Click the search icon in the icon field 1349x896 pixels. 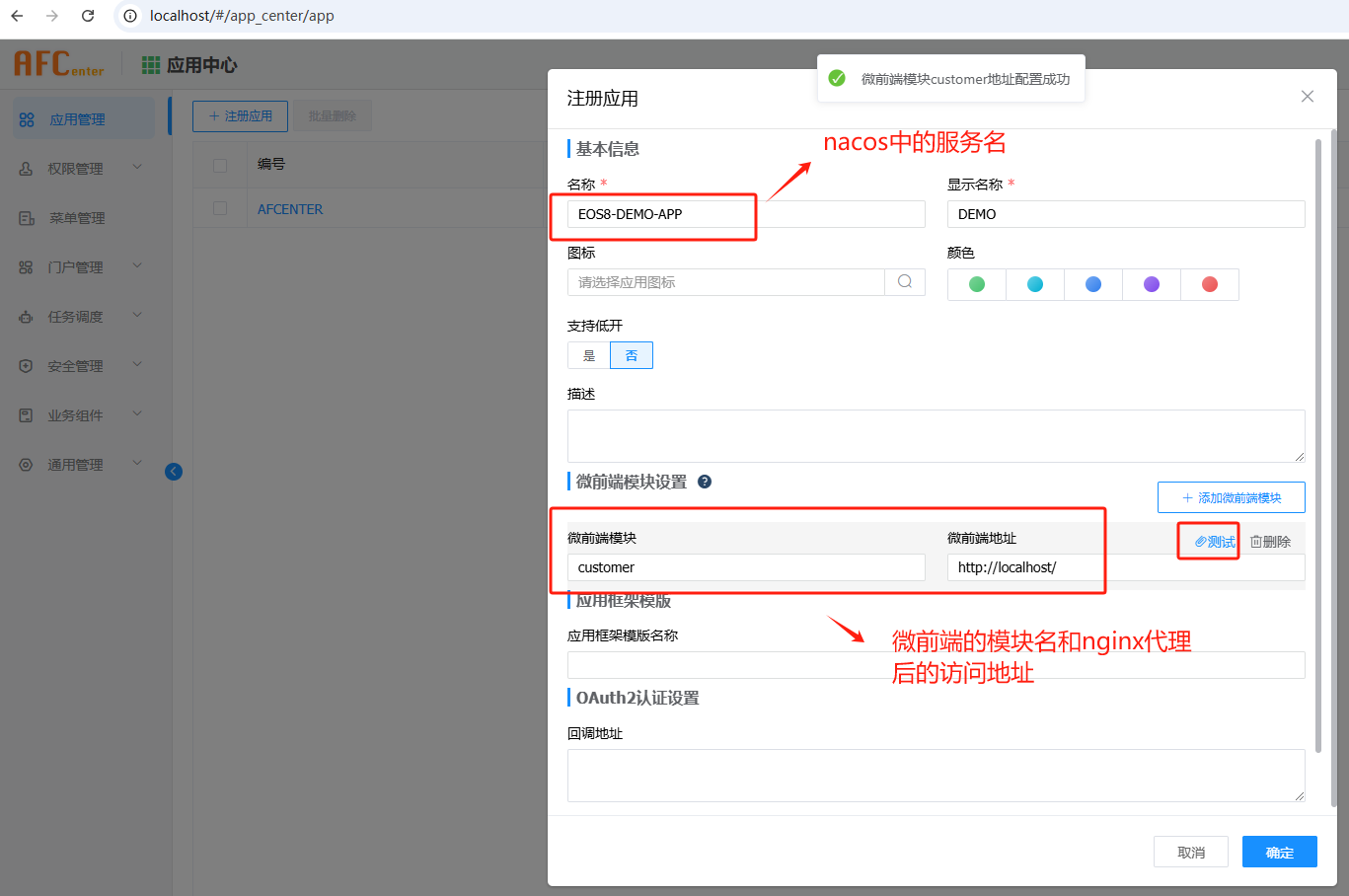904,282
